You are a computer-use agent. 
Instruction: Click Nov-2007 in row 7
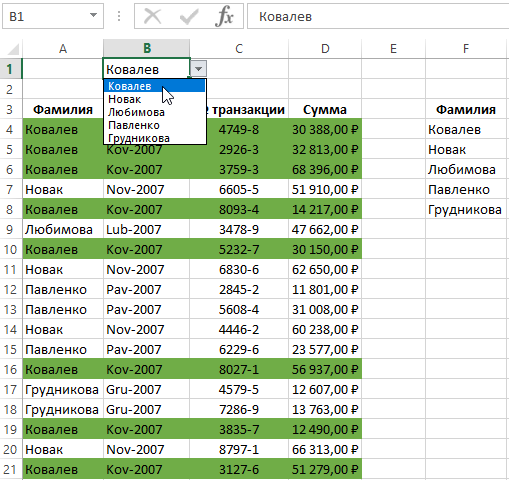147,189
